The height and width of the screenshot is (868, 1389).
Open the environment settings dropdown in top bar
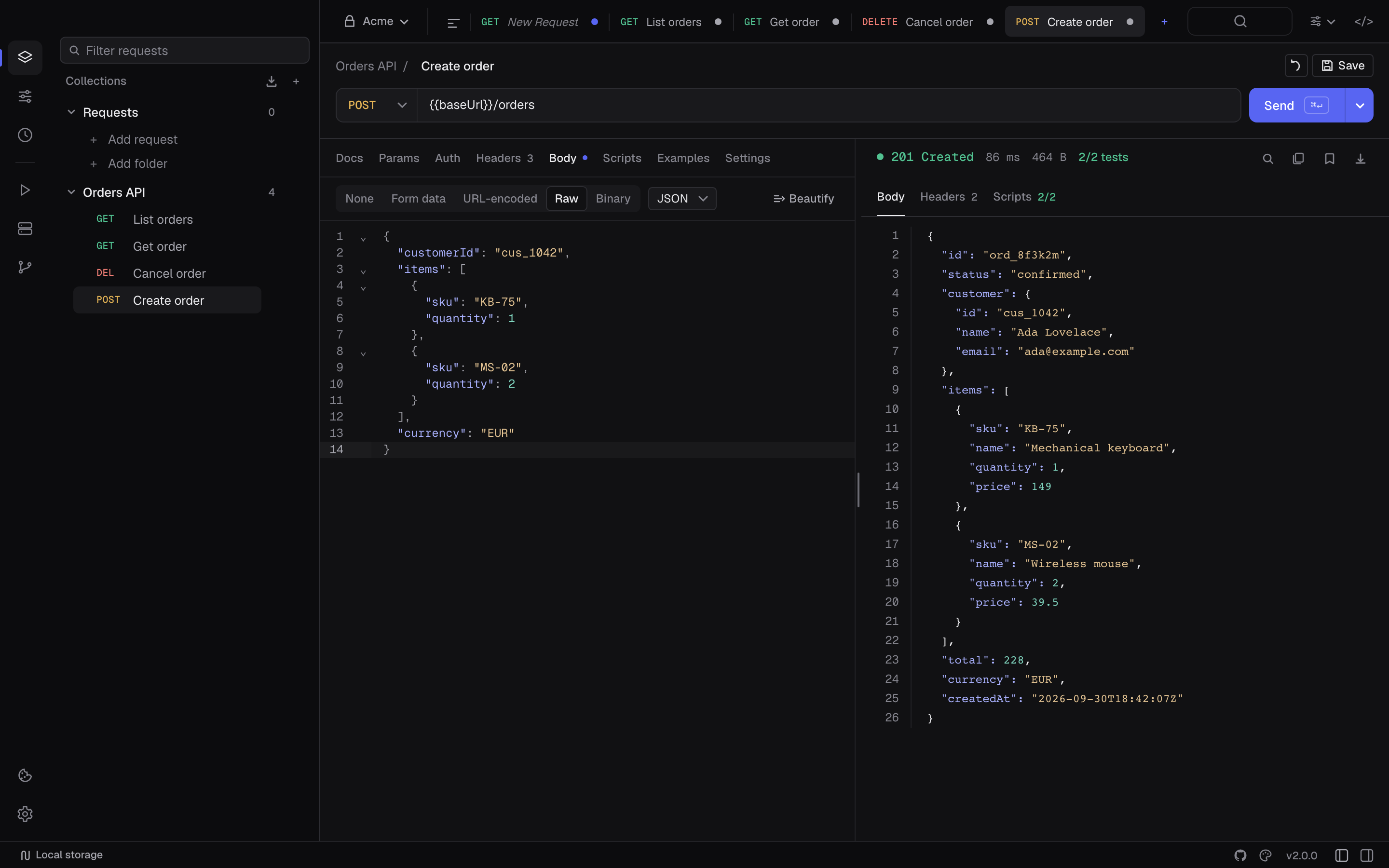point(1322,22)
